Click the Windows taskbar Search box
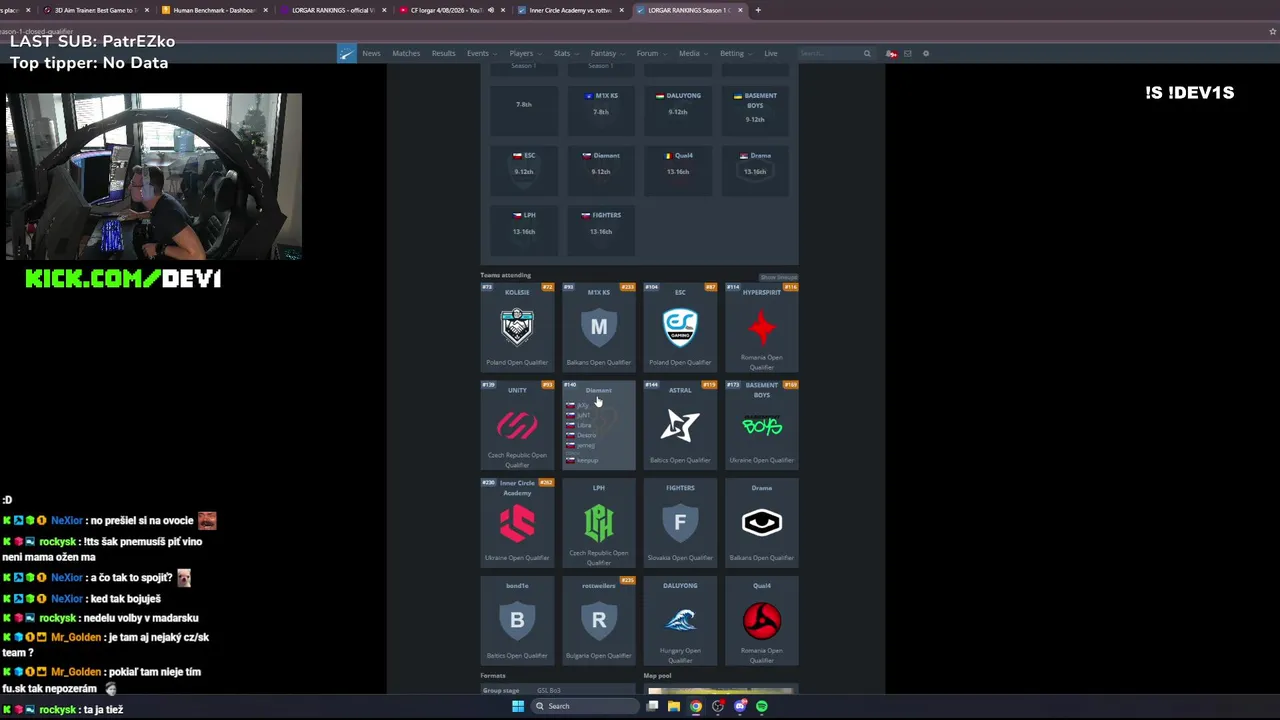The image size is (1280, 720). click(x=585, y=706)
